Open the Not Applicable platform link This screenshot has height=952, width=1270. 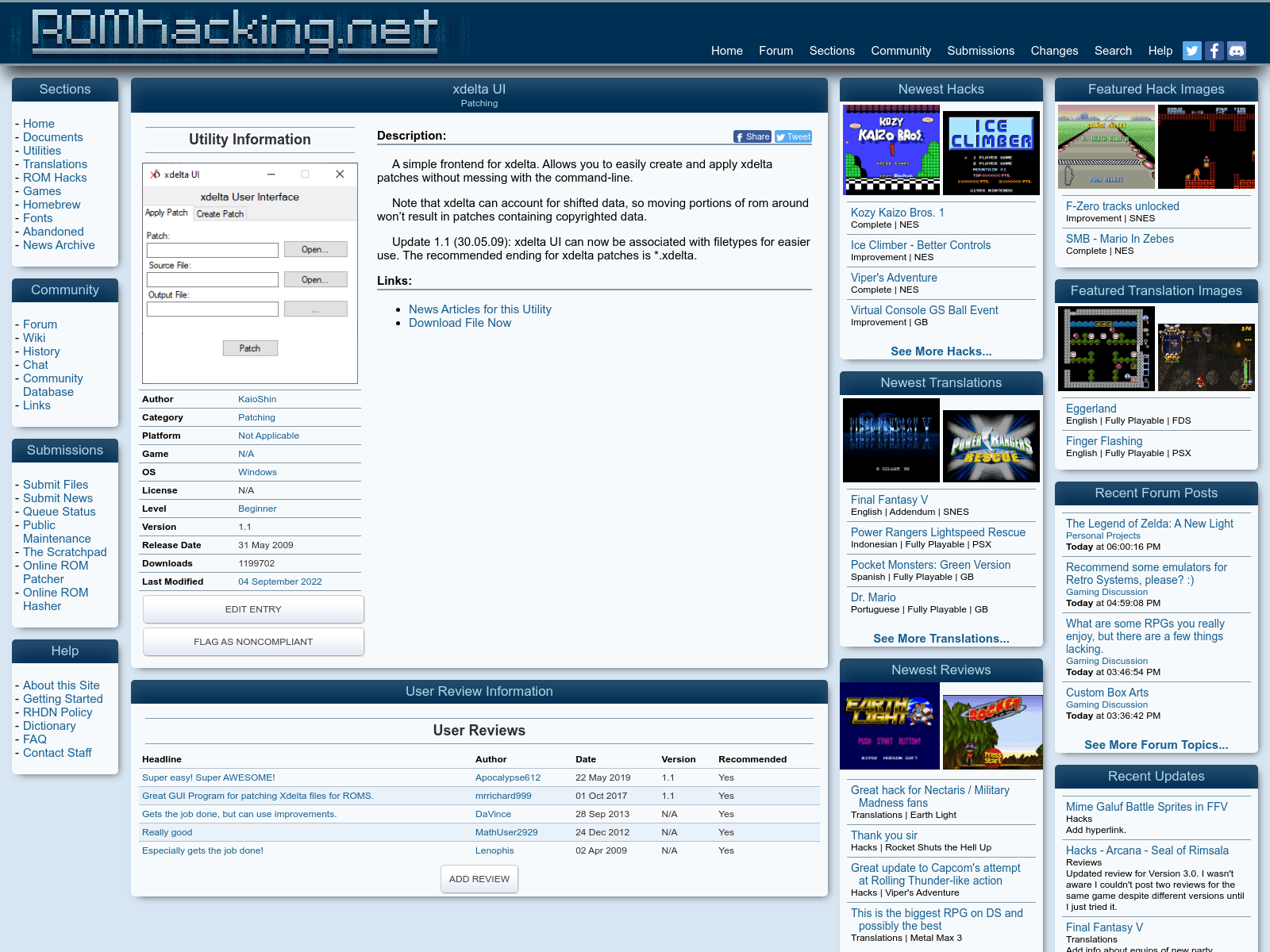(268, 436)
